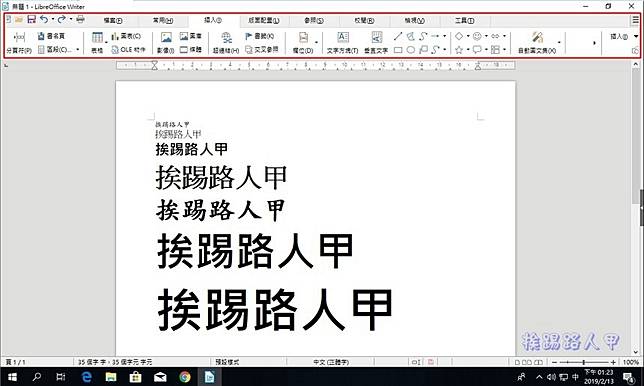Viewport: 644px width, 386px height.
Task: Switch to the Home (常用) tab
Action: pos(163,20)
